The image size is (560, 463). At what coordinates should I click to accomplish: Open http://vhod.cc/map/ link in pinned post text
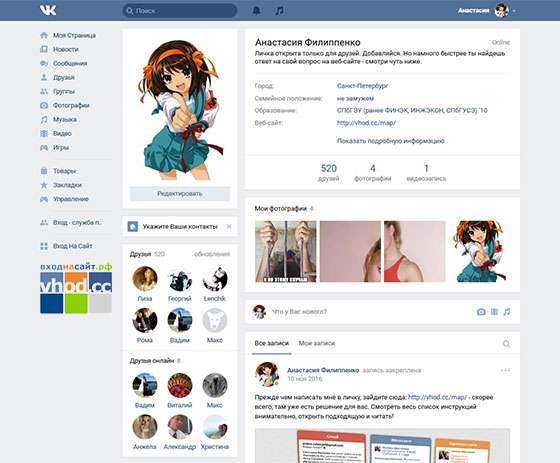437,397
